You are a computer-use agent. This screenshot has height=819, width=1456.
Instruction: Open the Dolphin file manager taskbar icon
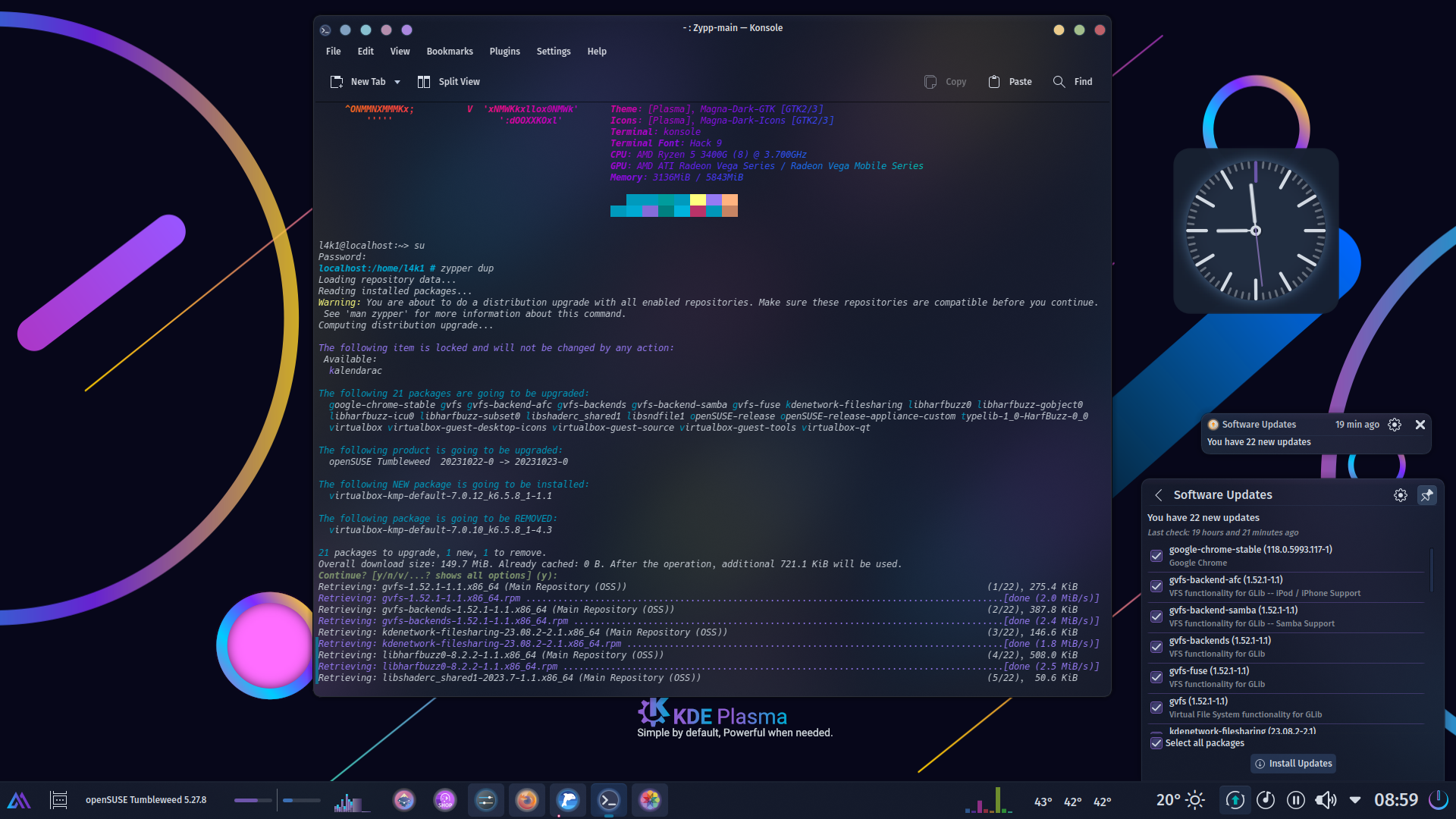pyautogui.click(x=568, y=800)
